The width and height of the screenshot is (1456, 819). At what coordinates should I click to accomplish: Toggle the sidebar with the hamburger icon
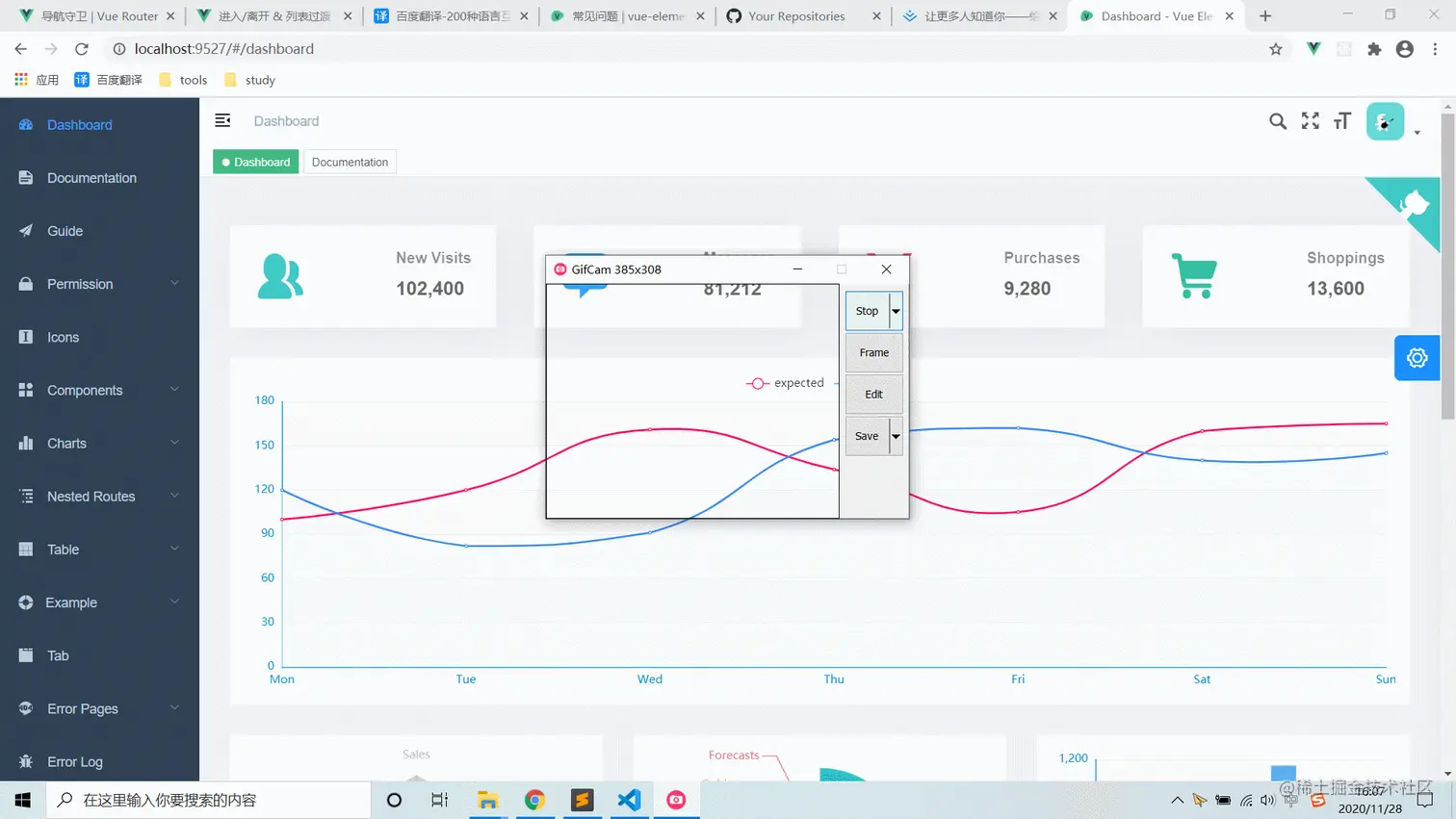pyautogui.click(x=222, y=120)
